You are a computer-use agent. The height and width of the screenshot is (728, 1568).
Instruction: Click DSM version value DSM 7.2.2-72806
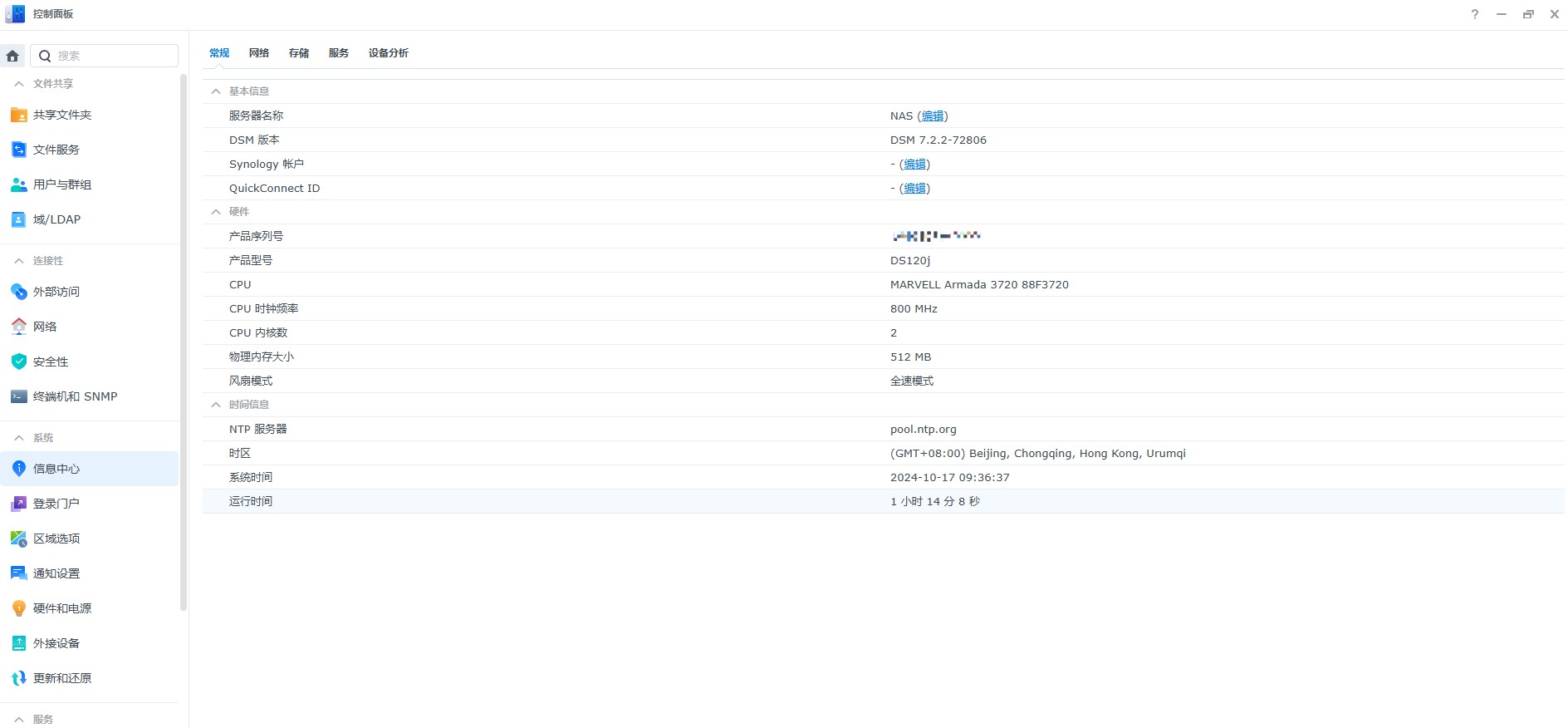pos(938,140)
